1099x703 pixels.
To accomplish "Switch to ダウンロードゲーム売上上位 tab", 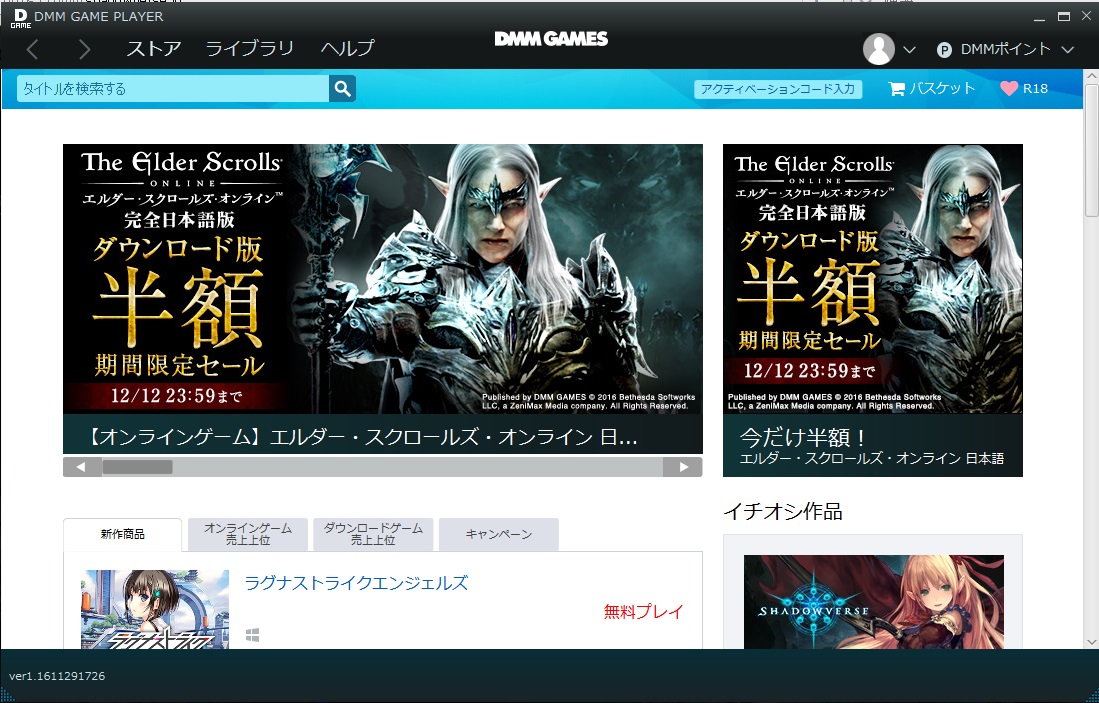I will pyautogui.click(x=373, y=534).
